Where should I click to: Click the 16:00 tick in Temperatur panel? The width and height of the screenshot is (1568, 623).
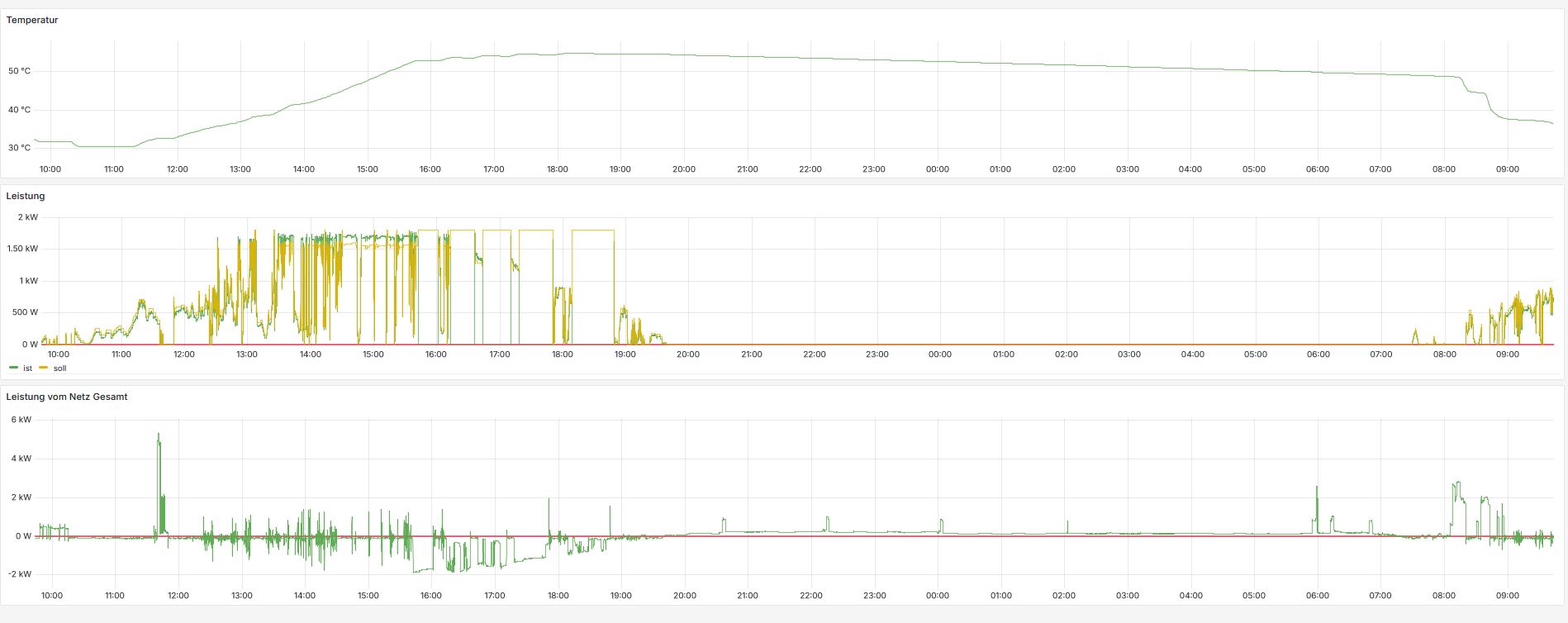[x=430, y=169]
